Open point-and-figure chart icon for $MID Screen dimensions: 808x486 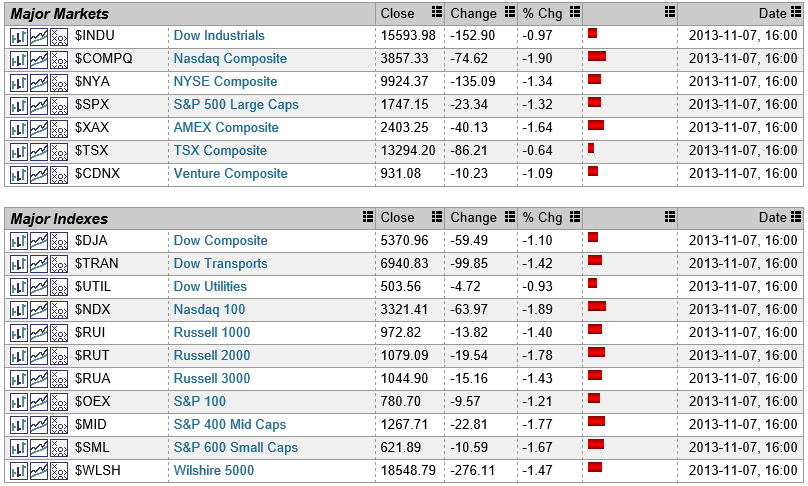point(59,425)
